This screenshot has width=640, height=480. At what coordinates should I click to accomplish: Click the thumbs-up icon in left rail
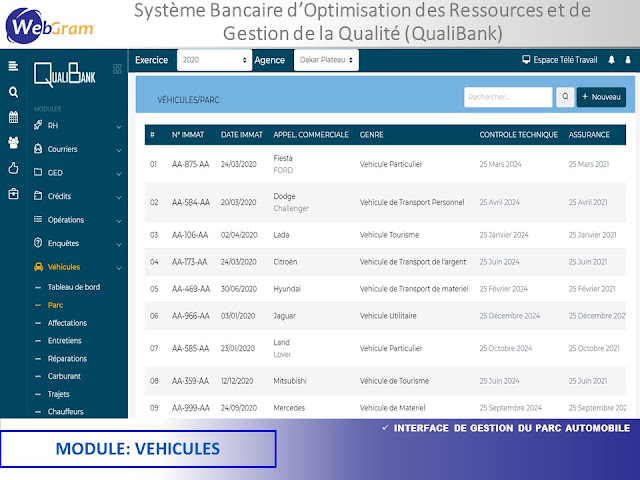[x=13, y=168]
